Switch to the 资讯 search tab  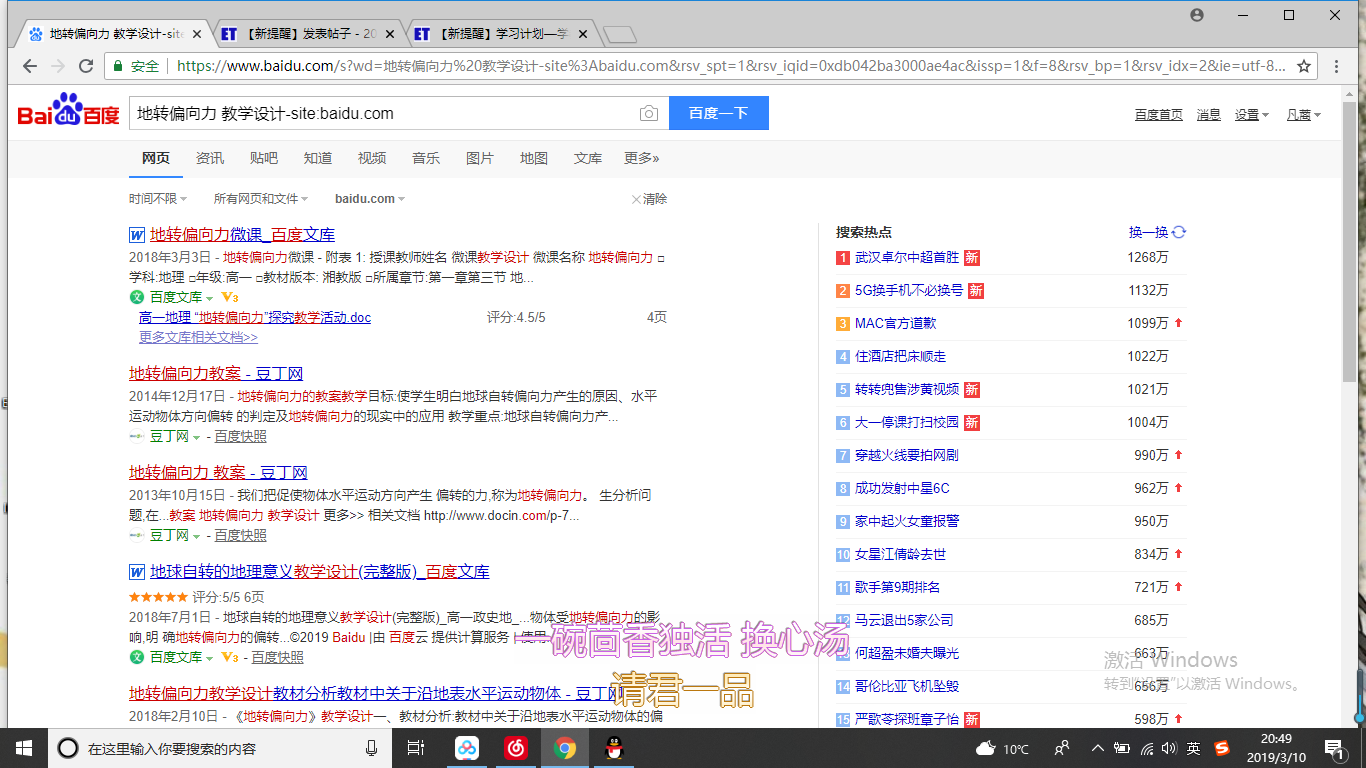point(210,158)
